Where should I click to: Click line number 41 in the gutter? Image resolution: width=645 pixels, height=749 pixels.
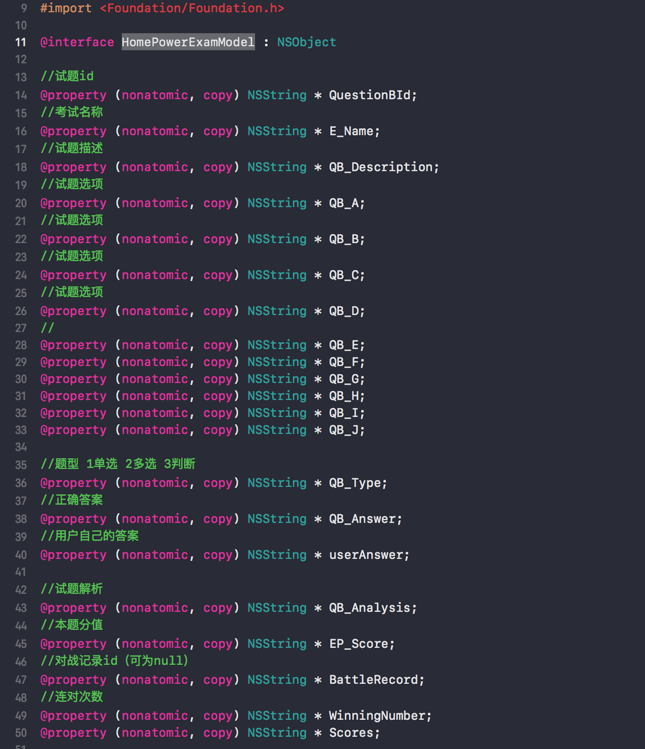[21, 572]
